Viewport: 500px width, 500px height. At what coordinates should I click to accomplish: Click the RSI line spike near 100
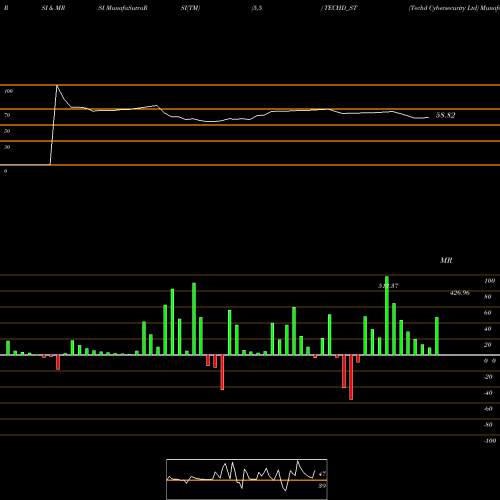tap(57, 86)
